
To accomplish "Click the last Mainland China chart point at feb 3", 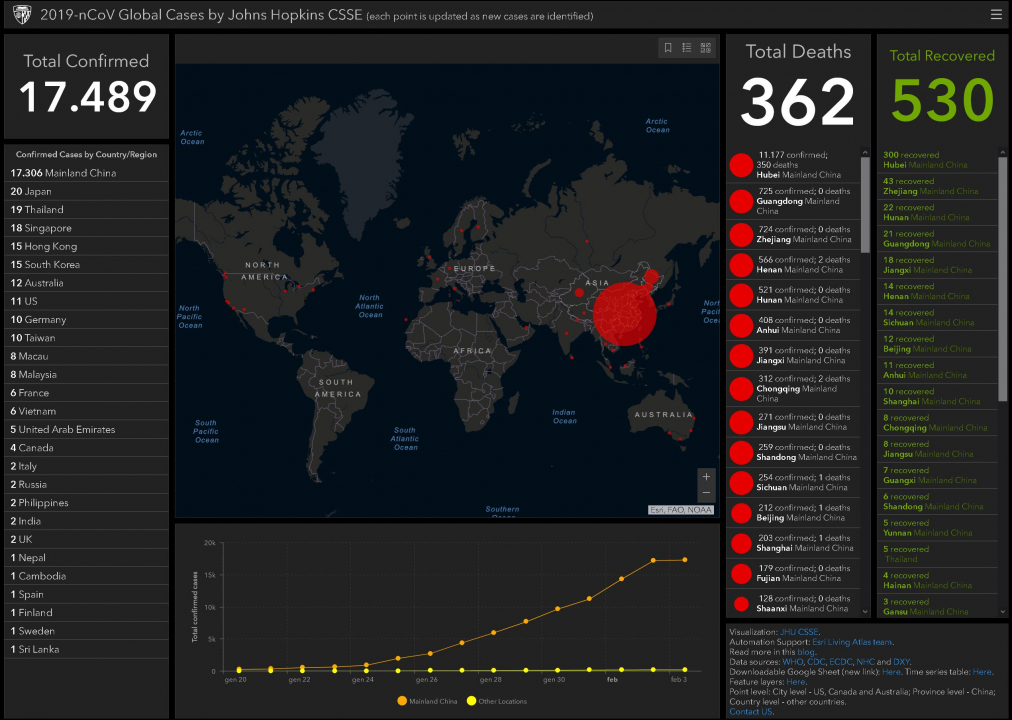I will tap(684, 560).
